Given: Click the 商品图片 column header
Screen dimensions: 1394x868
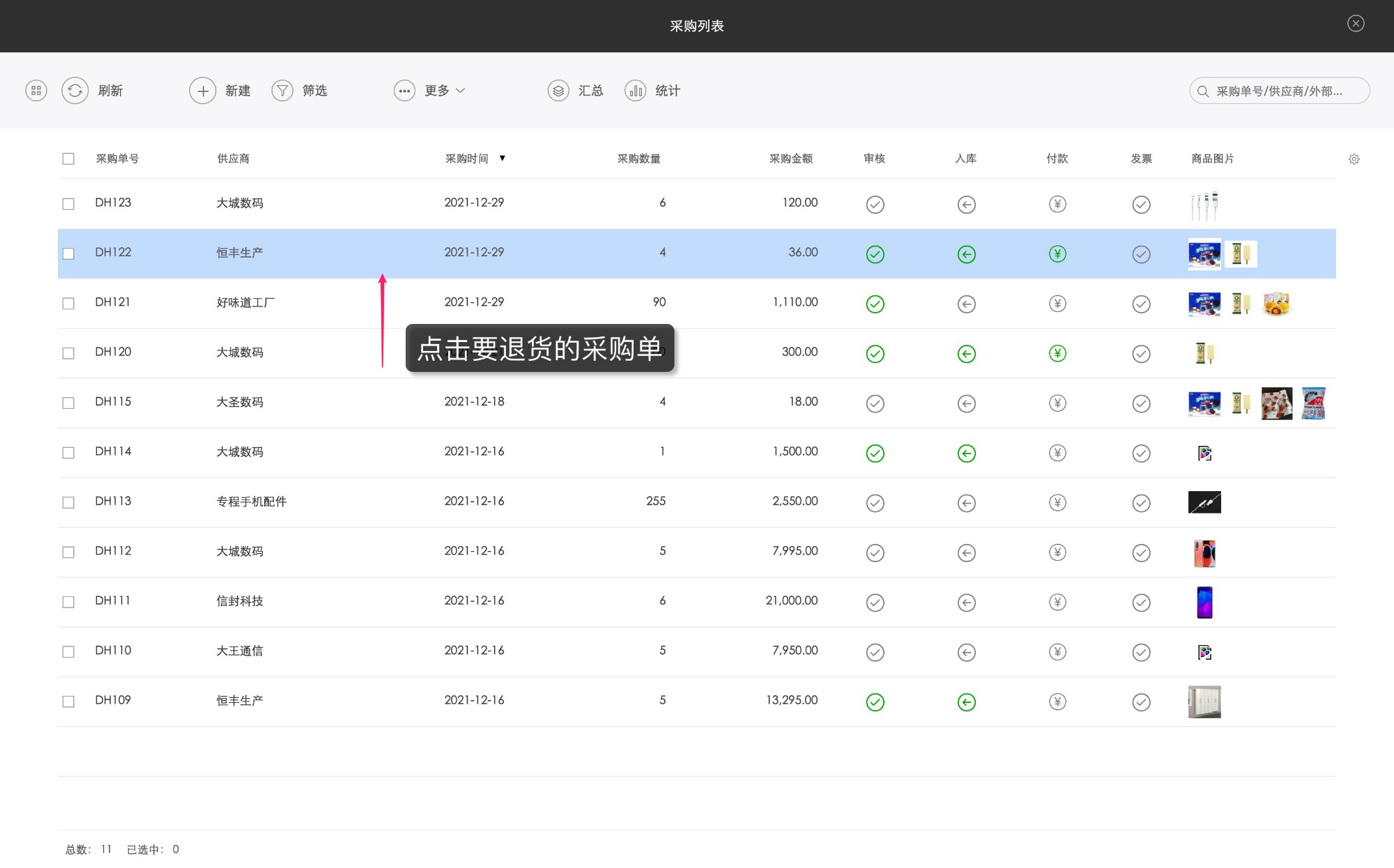Looking at the screenshot, I should tap(1213, 159).
